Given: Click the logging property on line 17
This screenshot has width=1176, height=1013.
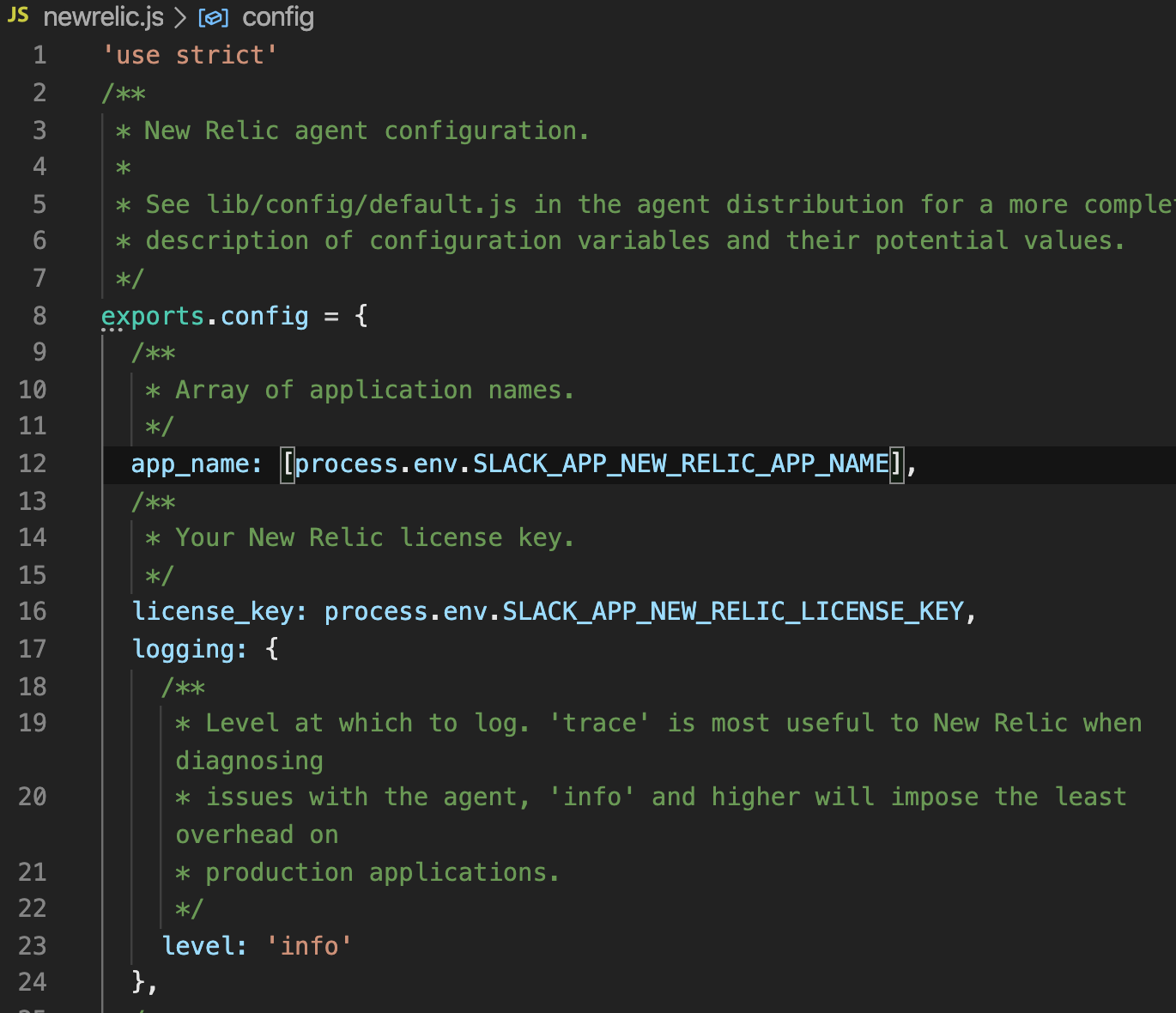Looking at the screenshot, I should [183, 649].
